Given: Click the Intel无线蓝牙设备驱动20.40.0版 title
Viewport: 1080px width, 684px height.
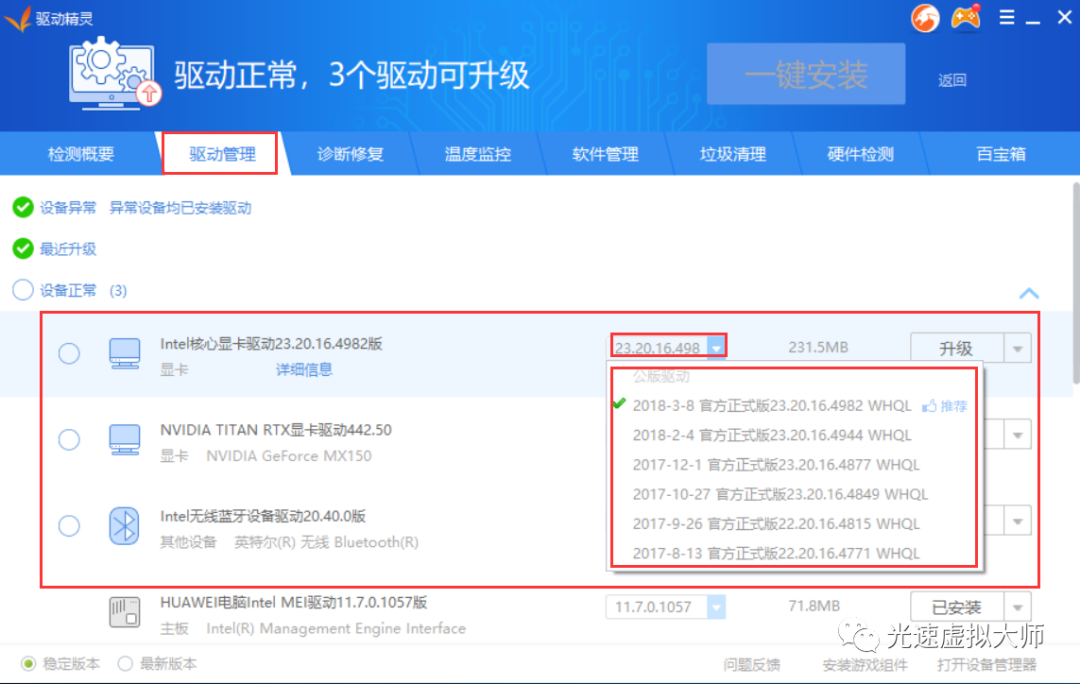Looking at the screenshot, I should [262, 516].
